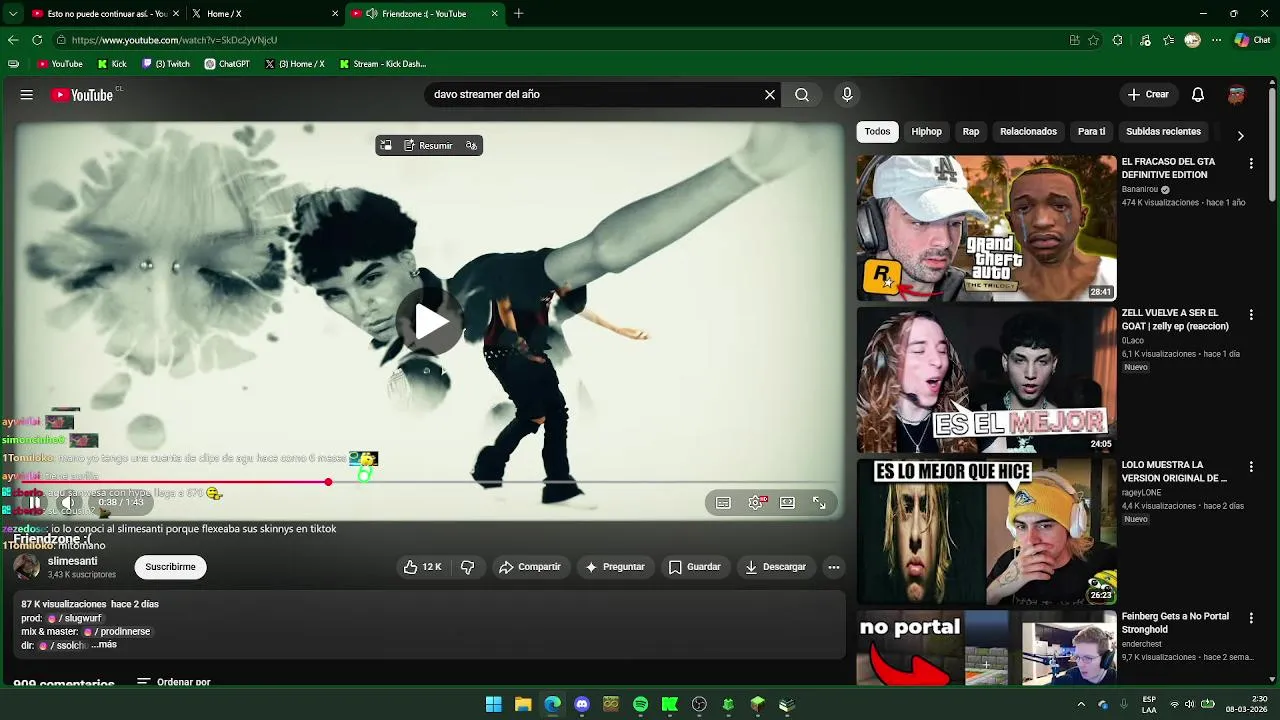The height and width of the screenshot is (720, 1280).
Task: Click the Preguntar button
Action: [615, 567]
